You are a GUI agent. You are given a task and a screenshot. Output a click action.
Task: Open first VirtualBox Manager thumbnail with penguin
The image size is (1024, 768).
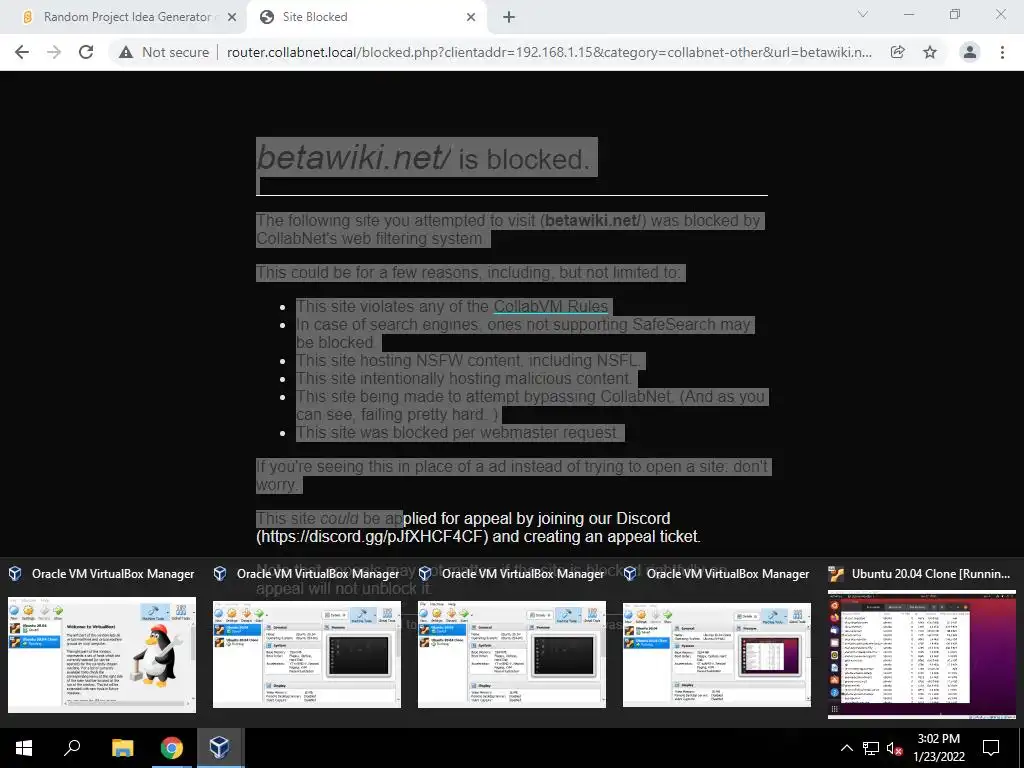102,654
